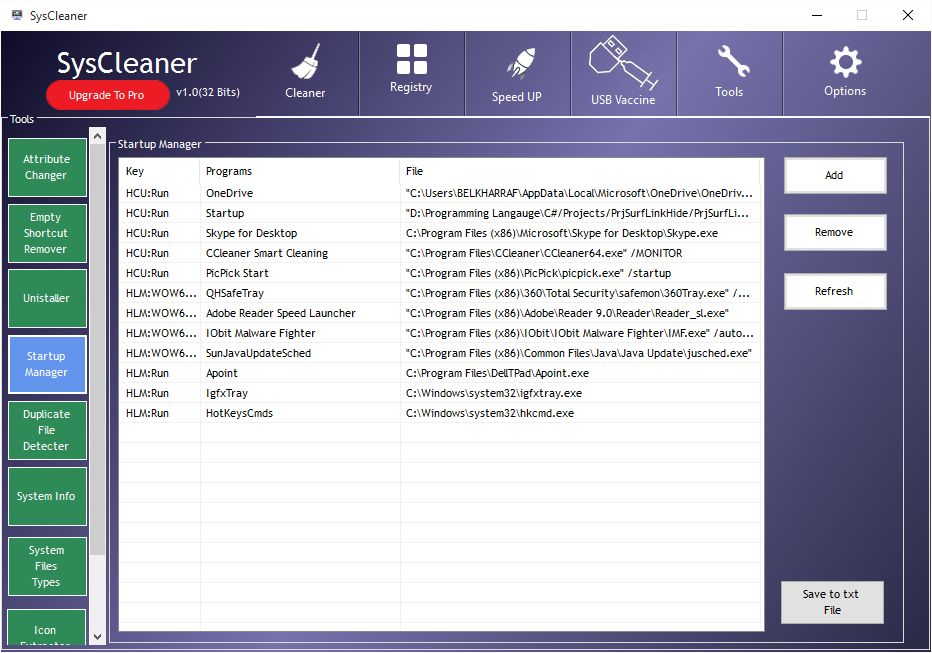
Task: Click the tools sidebar scroll up arrow
Action: (x=97, y=136)
